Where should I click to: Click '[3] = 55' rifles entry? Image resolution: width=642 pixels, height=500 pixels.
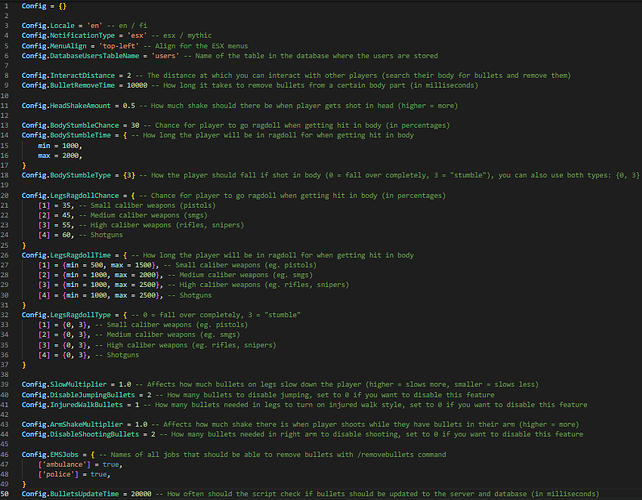coord(56,225)
